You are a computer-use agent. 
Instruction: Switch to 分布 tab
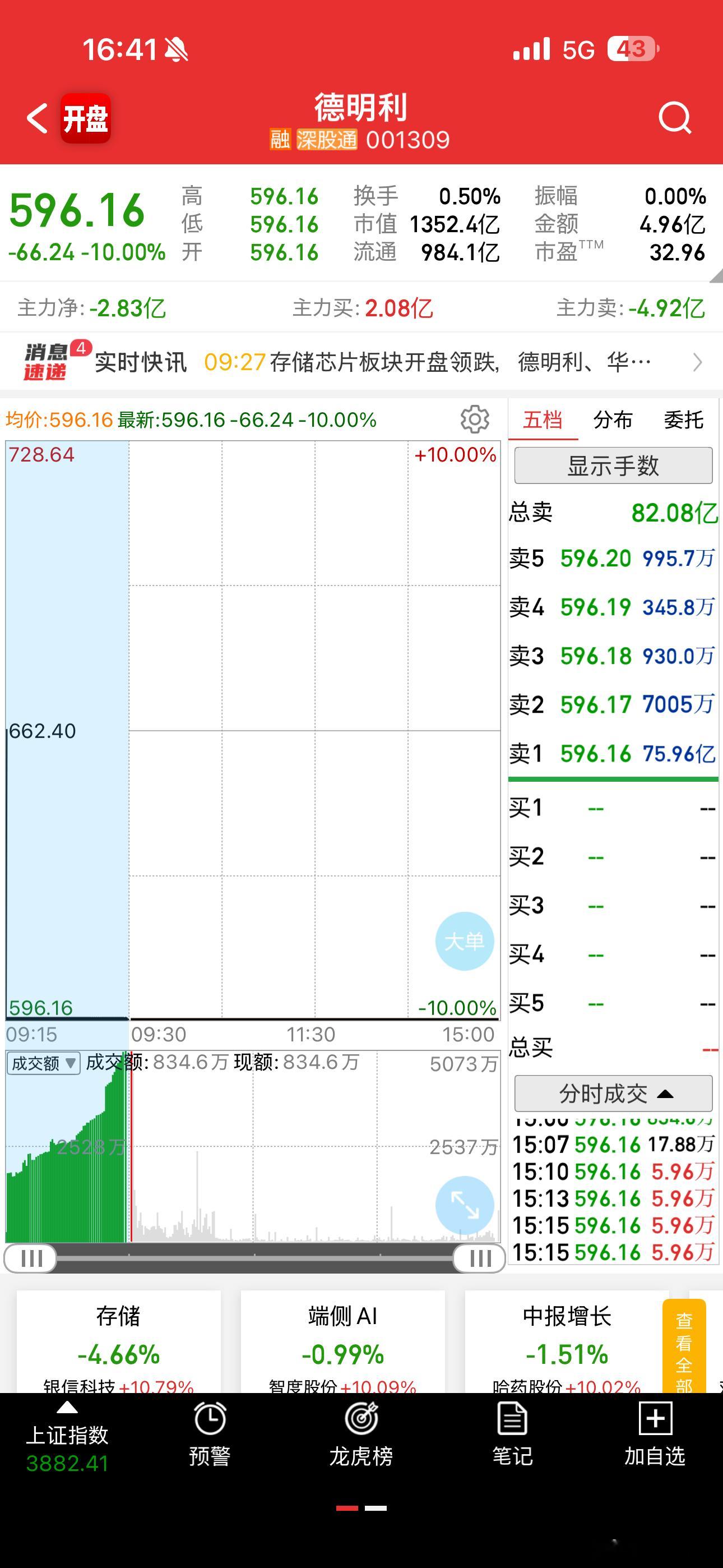pos(613,419)
